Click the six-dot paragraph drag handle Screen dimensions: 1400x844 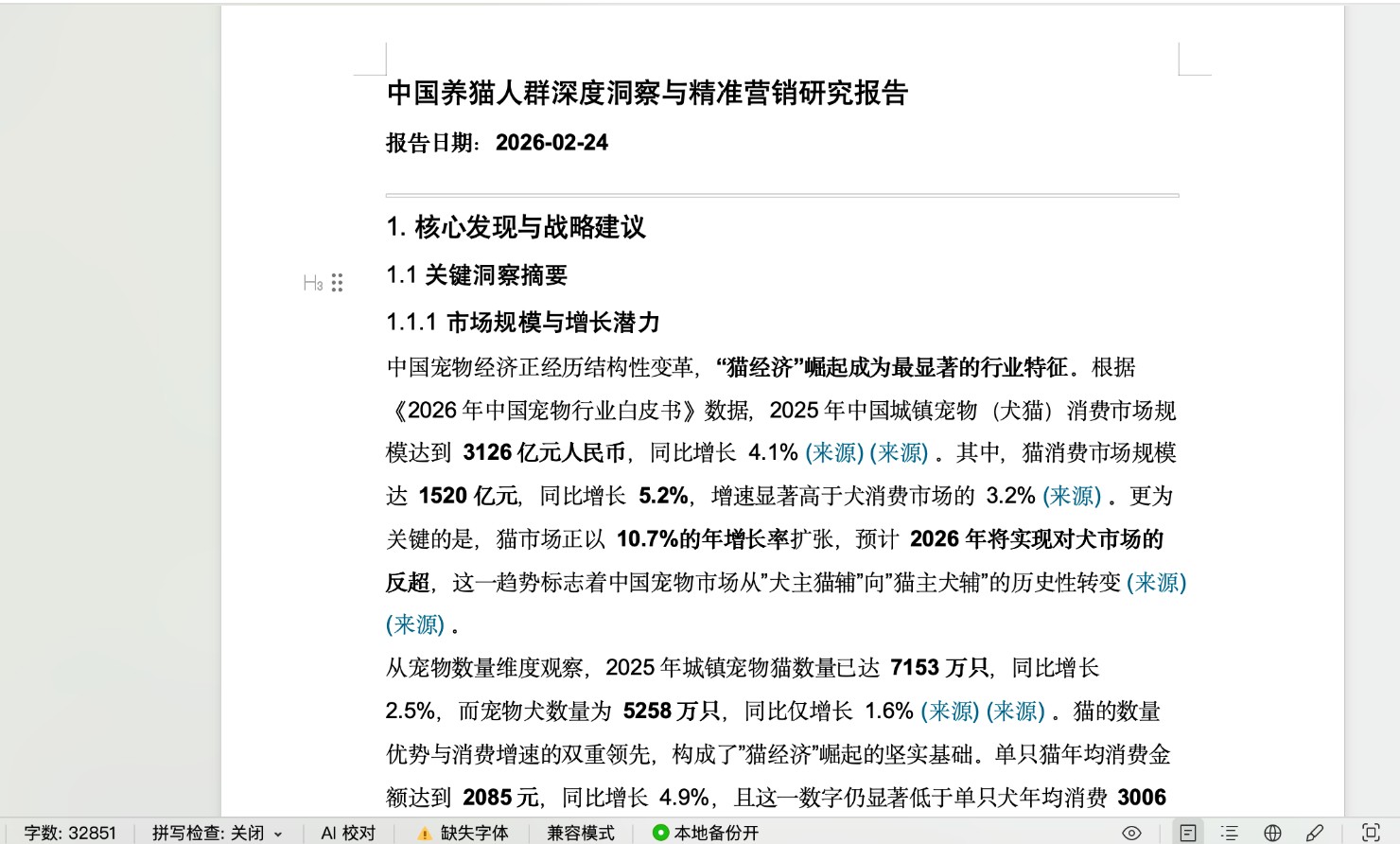[x=338, y=283]
